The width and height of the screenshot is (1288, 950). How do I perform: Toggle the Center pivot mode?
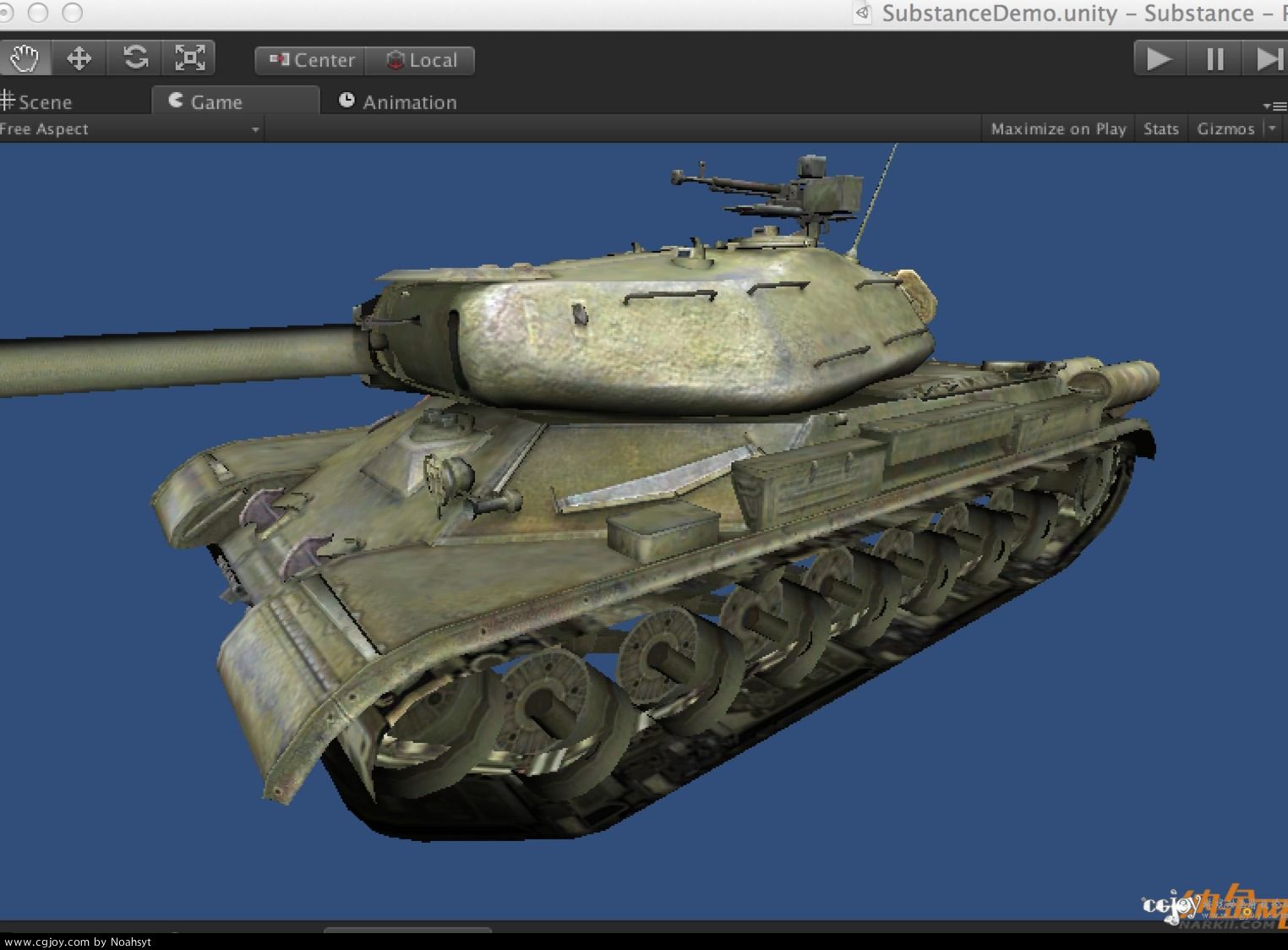pyautogui.click(x=310, y=61)
